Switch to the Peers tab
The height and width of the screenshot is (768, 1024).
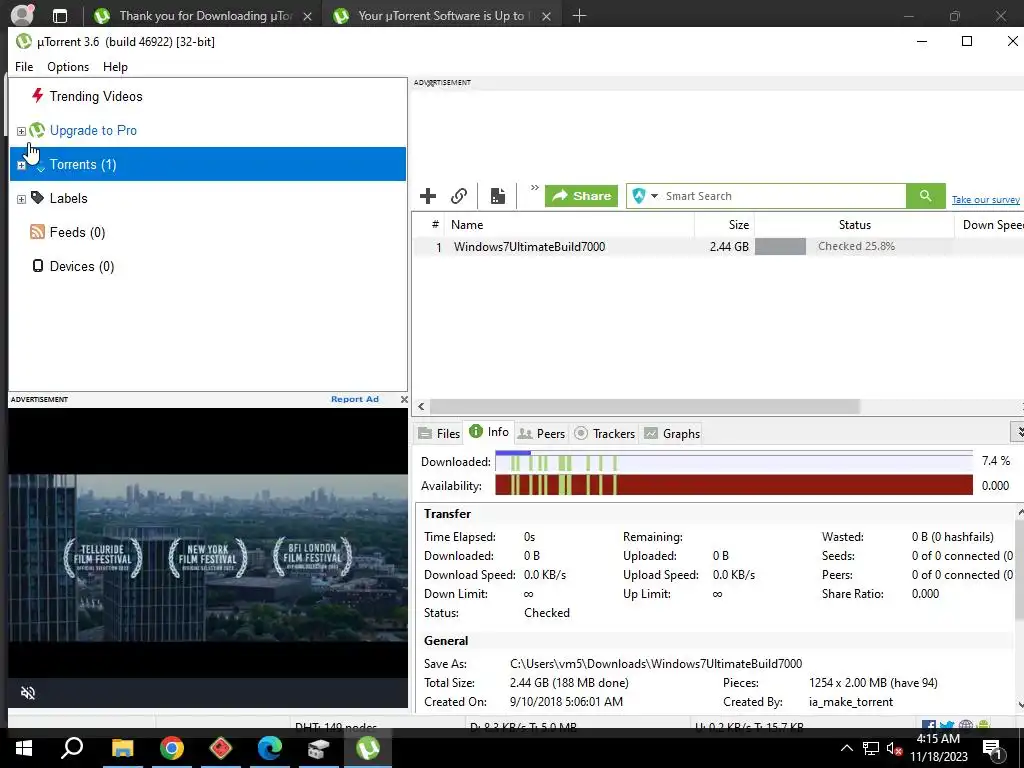pyautogui.click(x=541, y=434)
